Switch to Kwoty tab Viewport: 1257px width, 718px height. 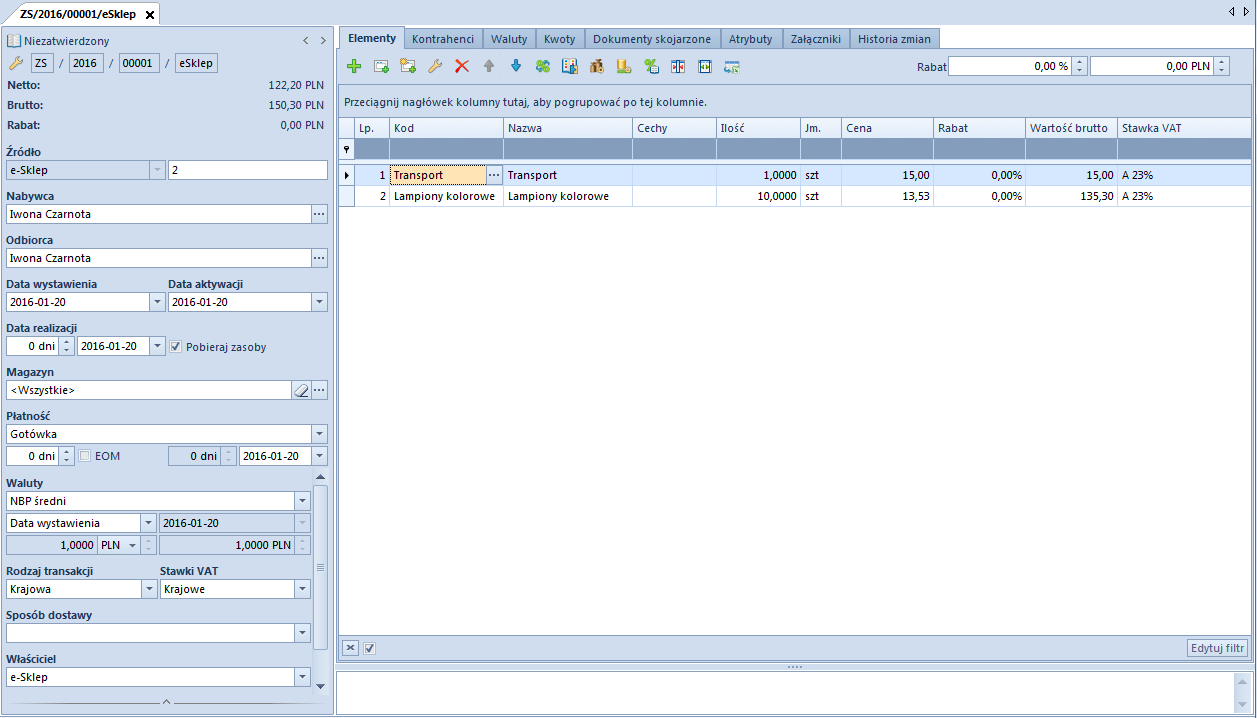click(560, 39)
